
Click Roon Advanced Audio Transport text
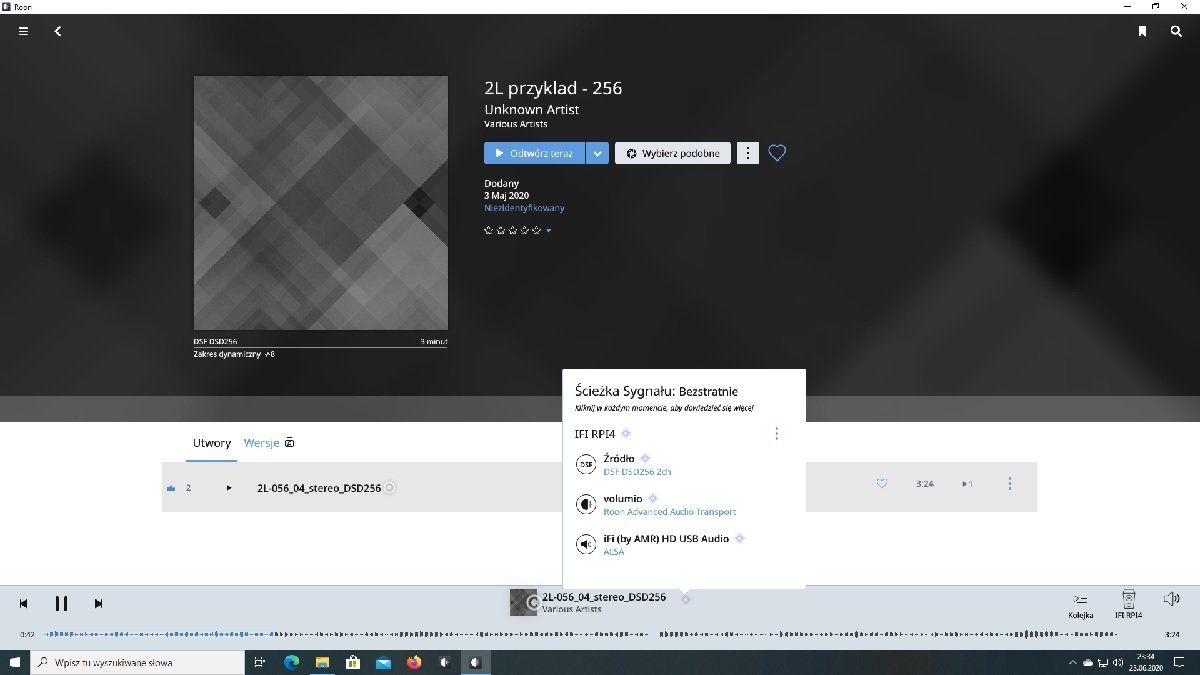[669, 511]
